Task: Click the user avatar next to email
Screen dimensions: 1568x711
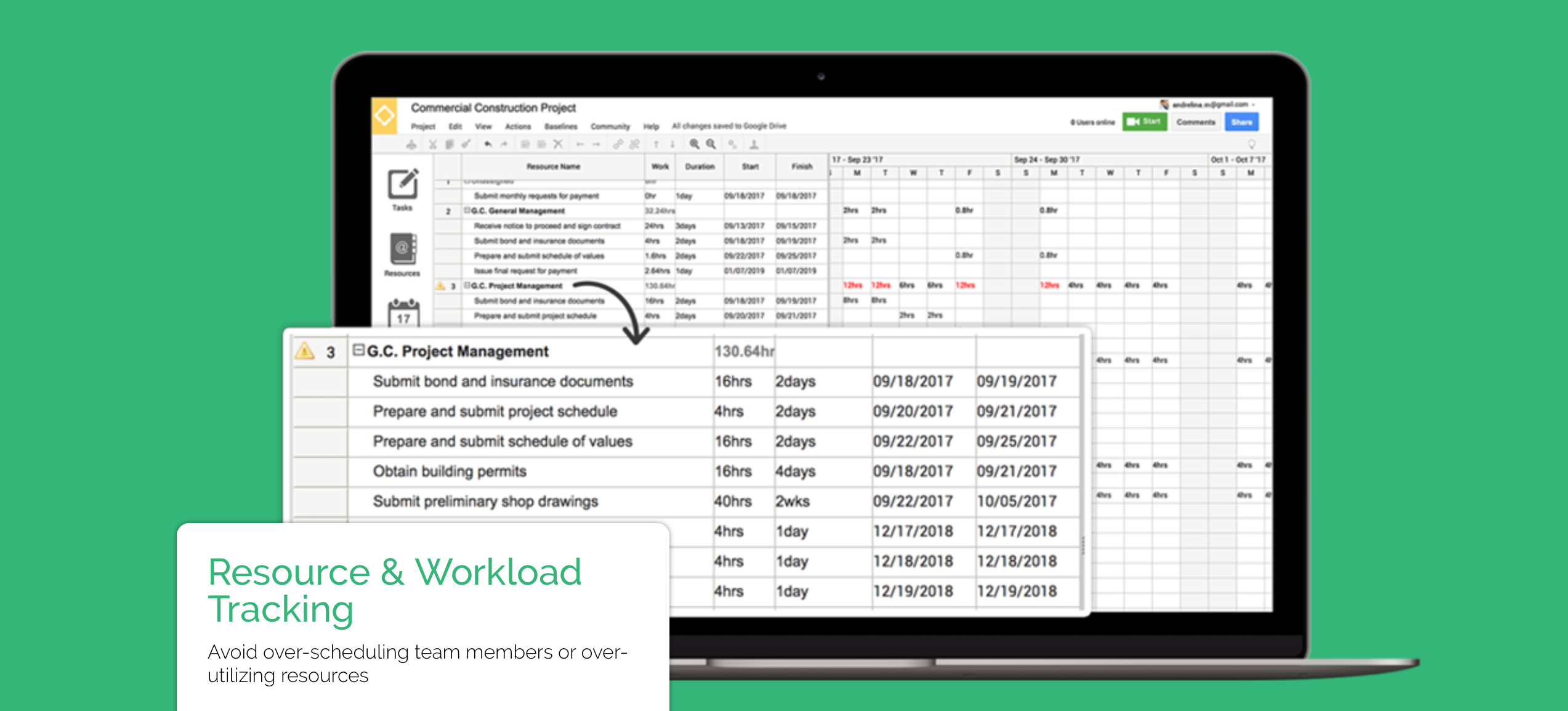Action: [x=1164, y=104]
